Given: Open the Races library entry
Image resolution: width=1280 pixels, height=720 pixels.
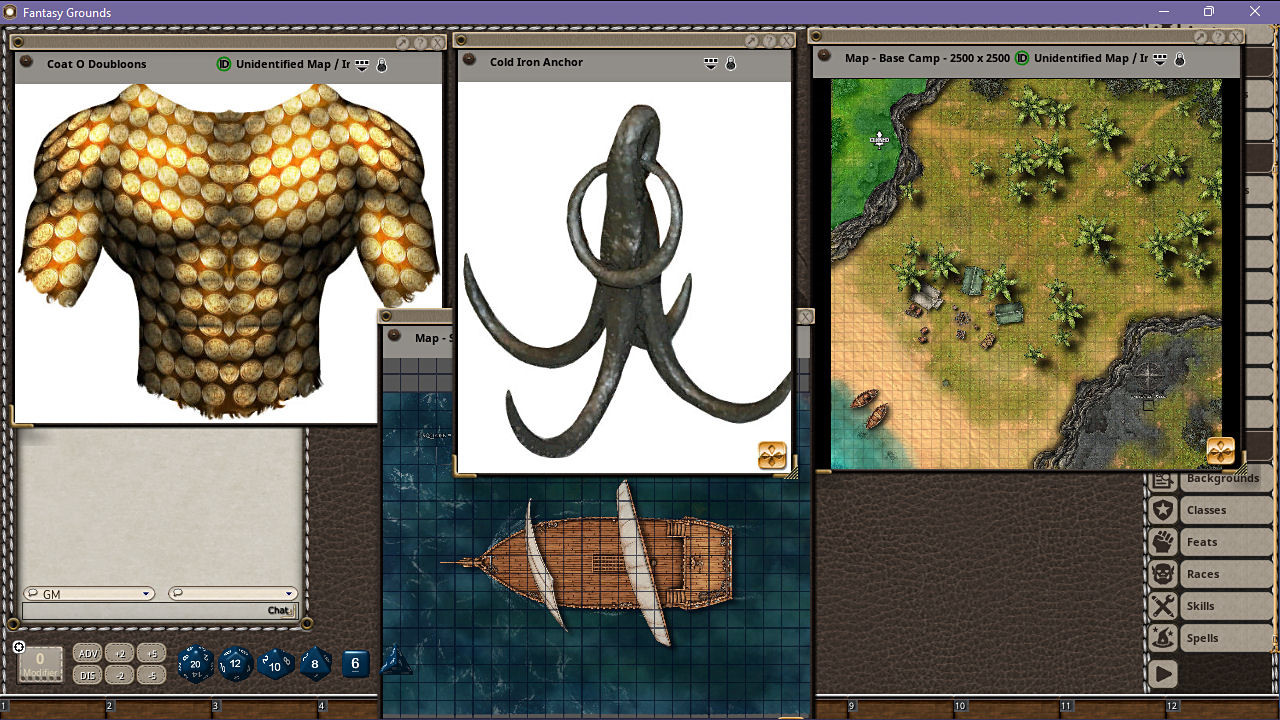Looking at the screenshot, I should tap(1163, 573).
